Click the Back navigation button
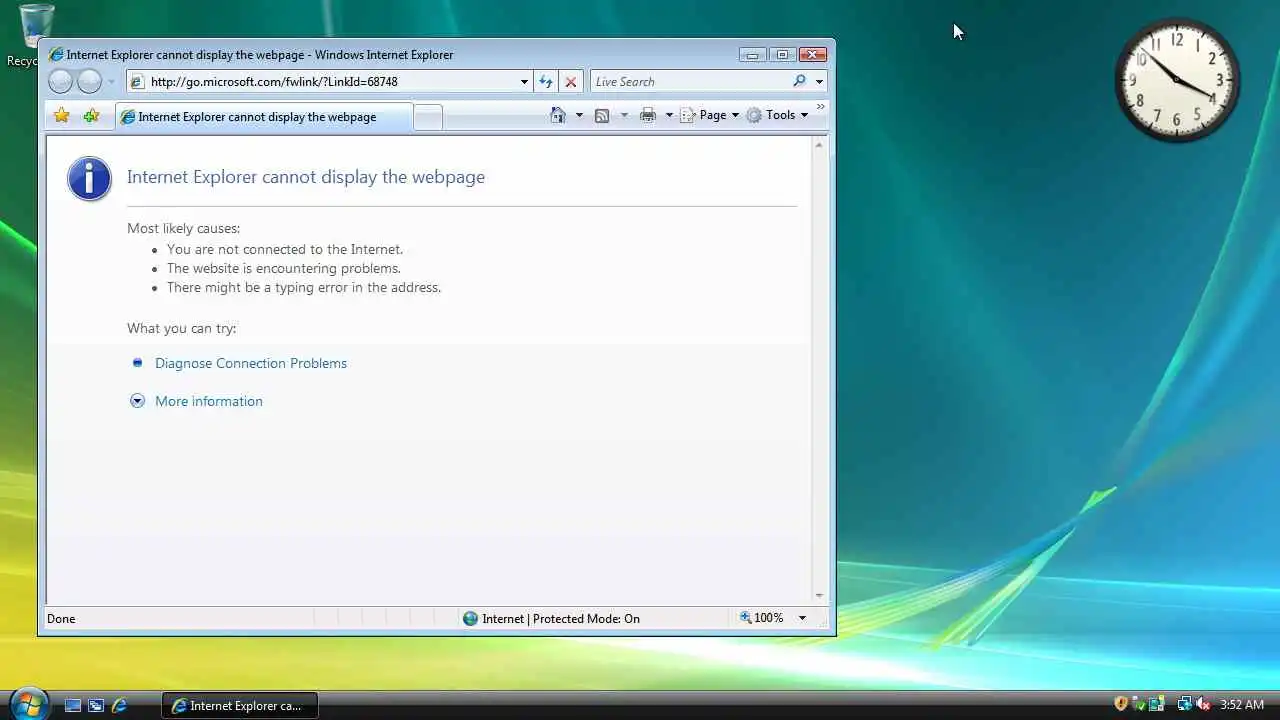The height and width of the screenshot is (720, 1280). (61, 82)
